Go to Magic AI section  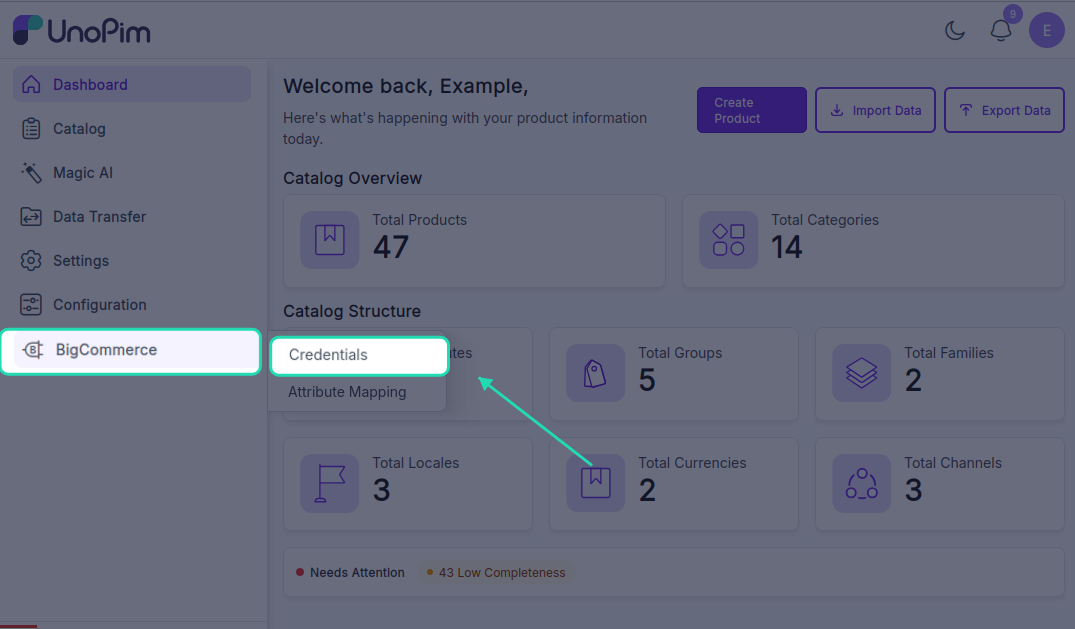tap(132, 172)
